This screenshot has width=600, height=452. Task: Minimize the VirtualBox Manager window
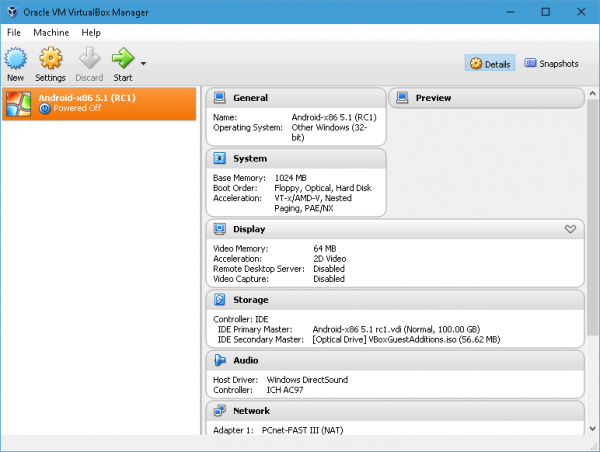(510, 12)
